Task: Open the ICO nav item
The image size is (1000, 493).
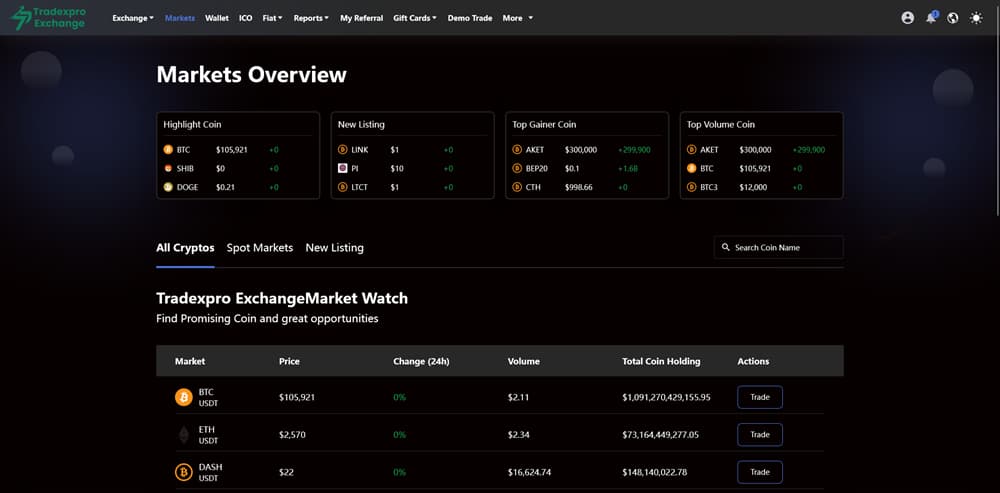Action: click(x=246, y=18)
